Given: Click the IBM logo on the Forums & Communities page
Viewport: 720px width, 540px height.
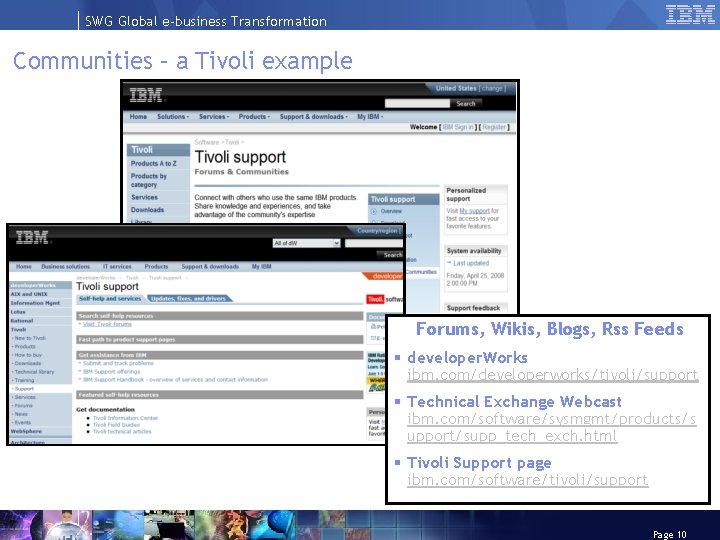Looking at the screenshot, I should tap(146, 95).
